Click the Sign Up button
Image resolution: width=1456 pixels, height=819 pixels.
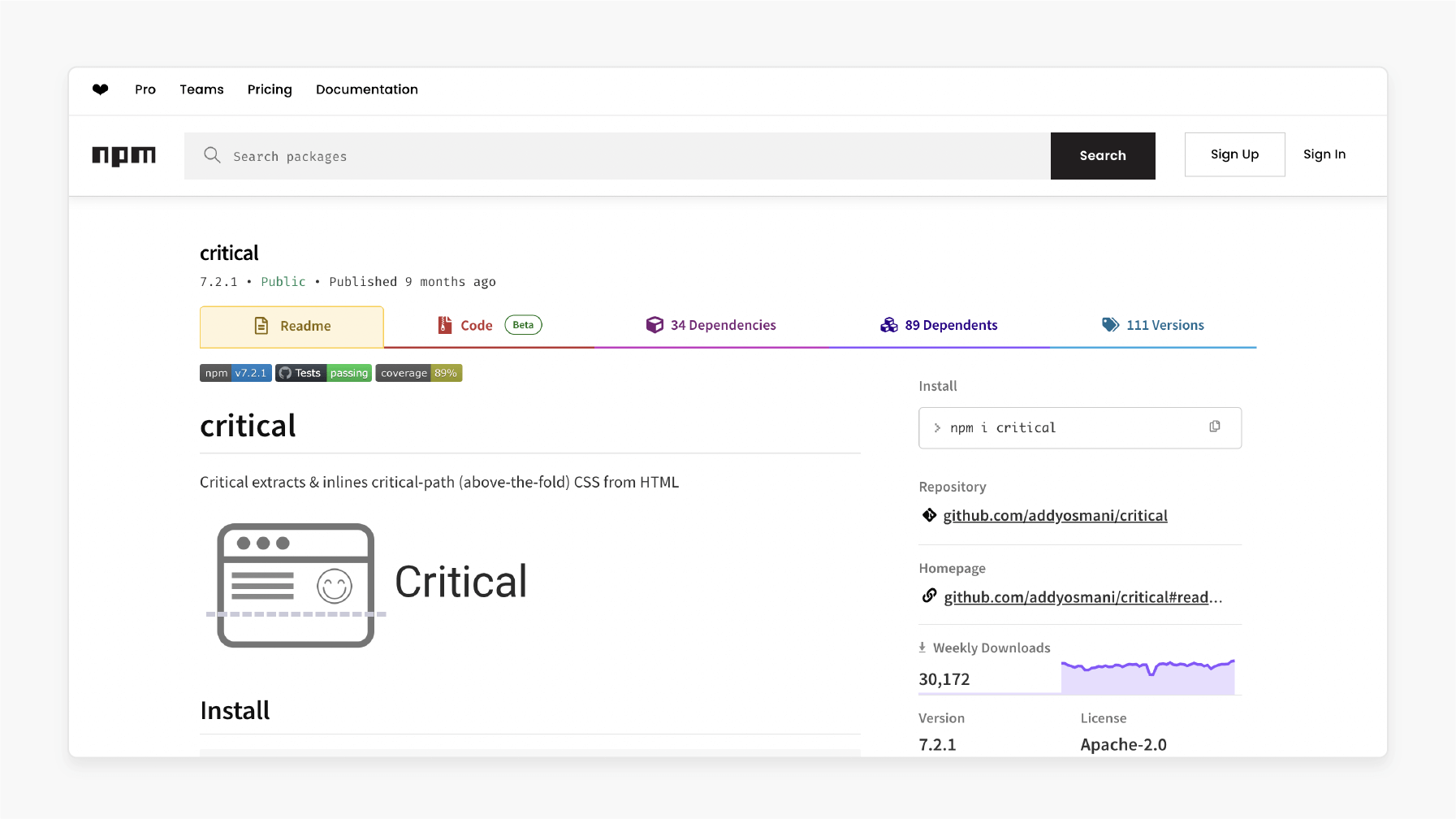coord(1234,154)
